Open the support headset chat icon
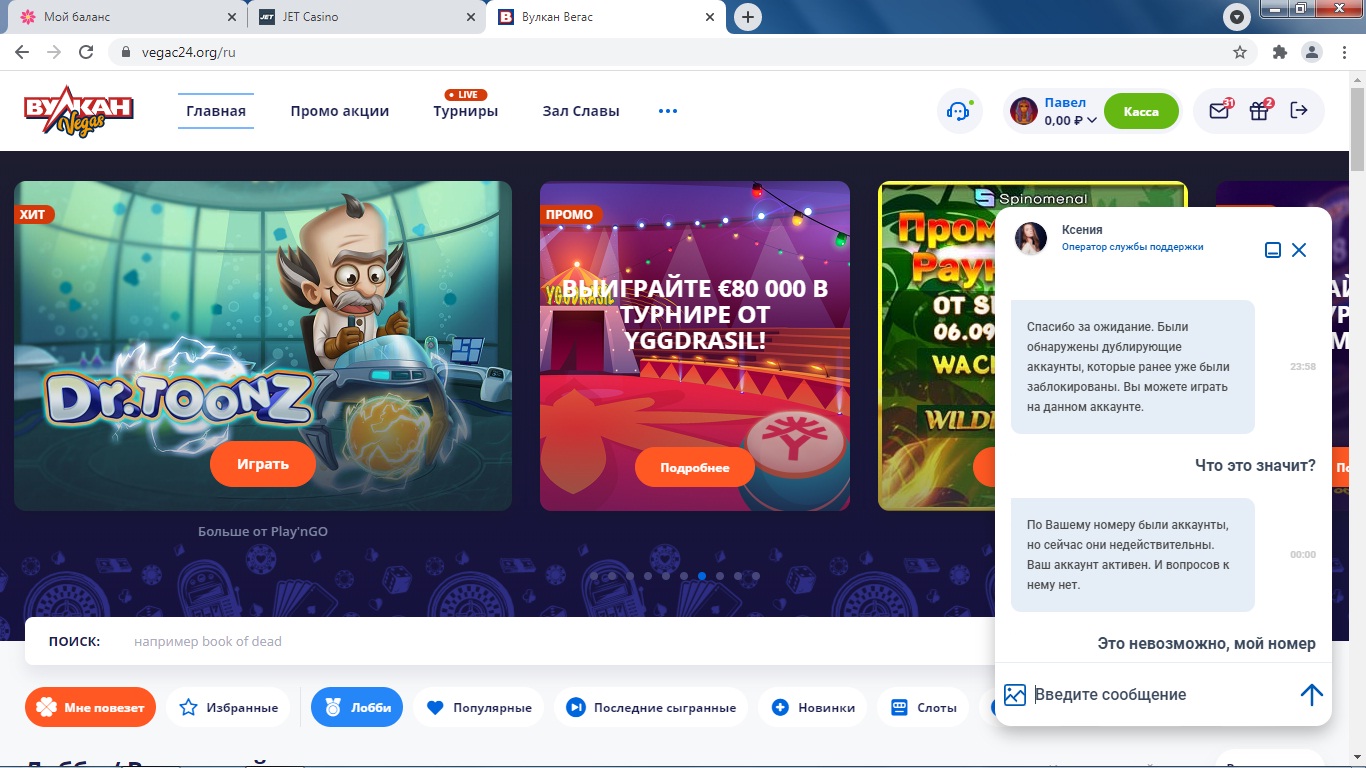 [x=959, y=111]
